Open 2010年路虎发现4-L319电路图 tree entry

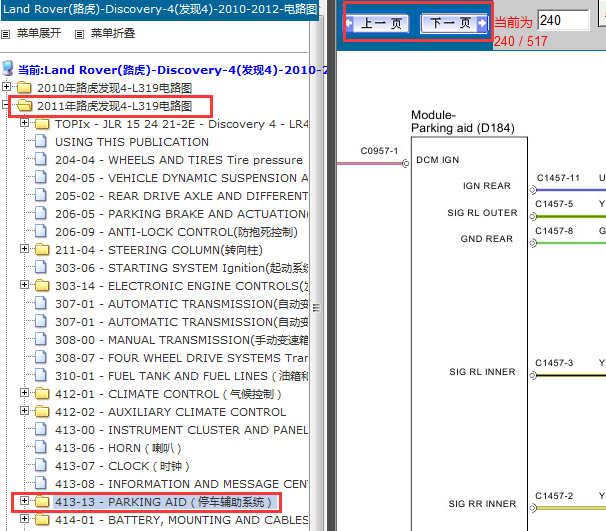(x=115, y=88)
